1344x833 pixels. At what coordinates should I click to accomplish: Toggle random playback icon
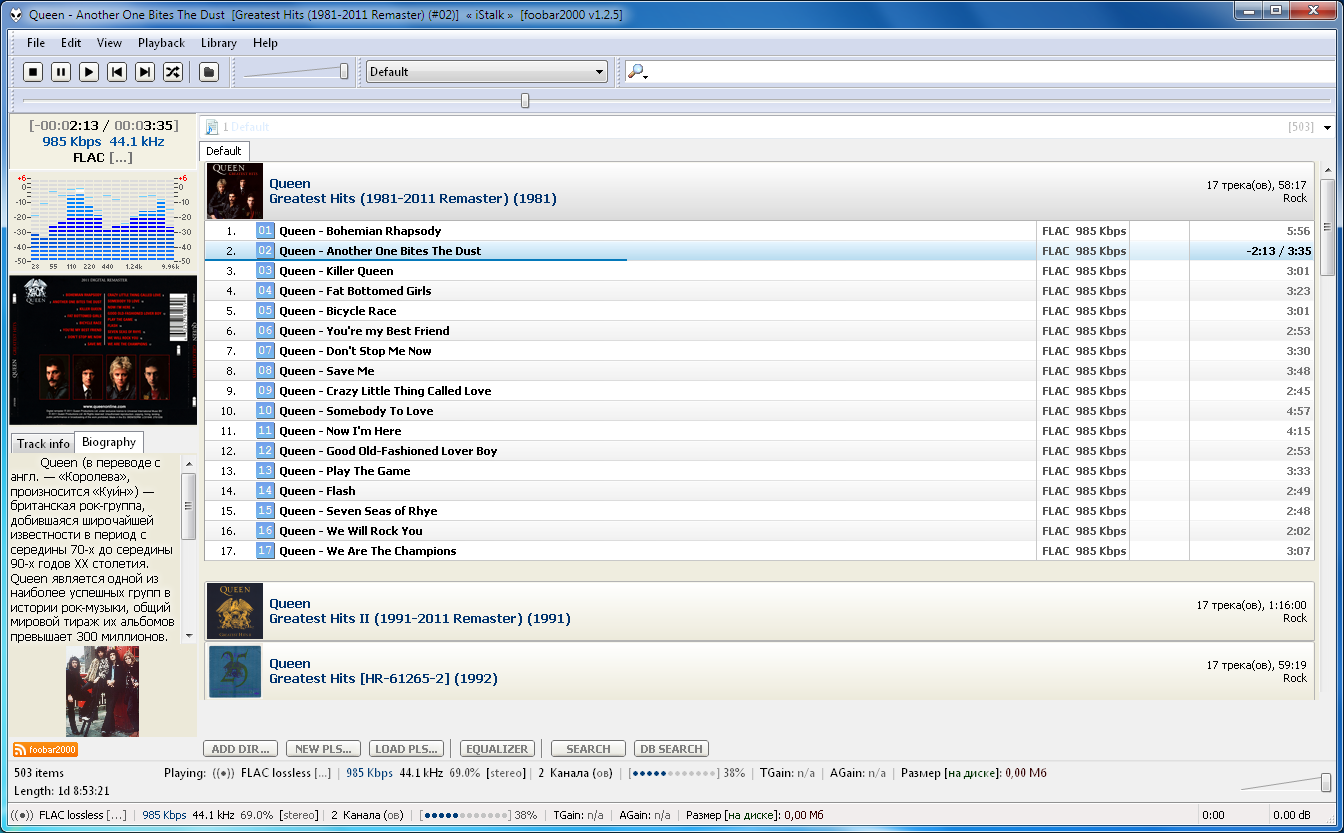coord(173,72)
